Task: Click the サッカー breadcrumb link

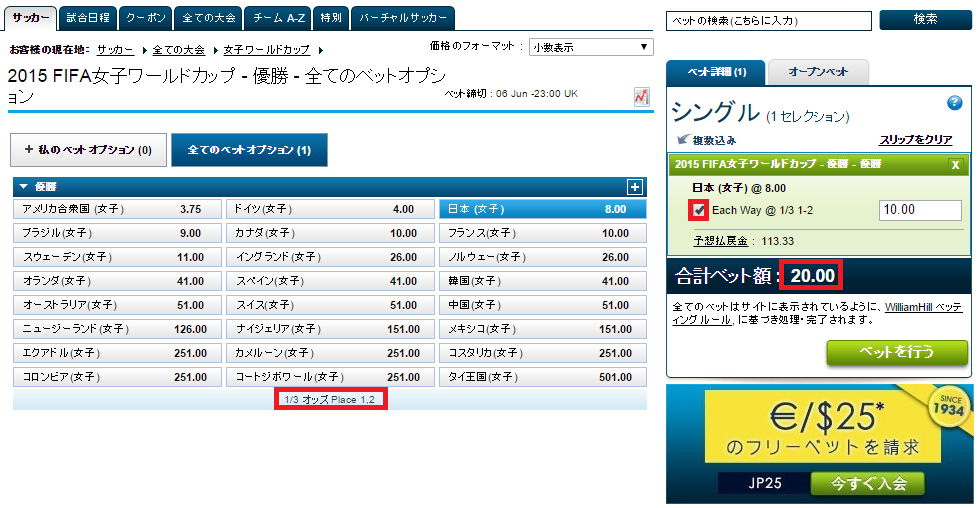Action: point(115,50)
